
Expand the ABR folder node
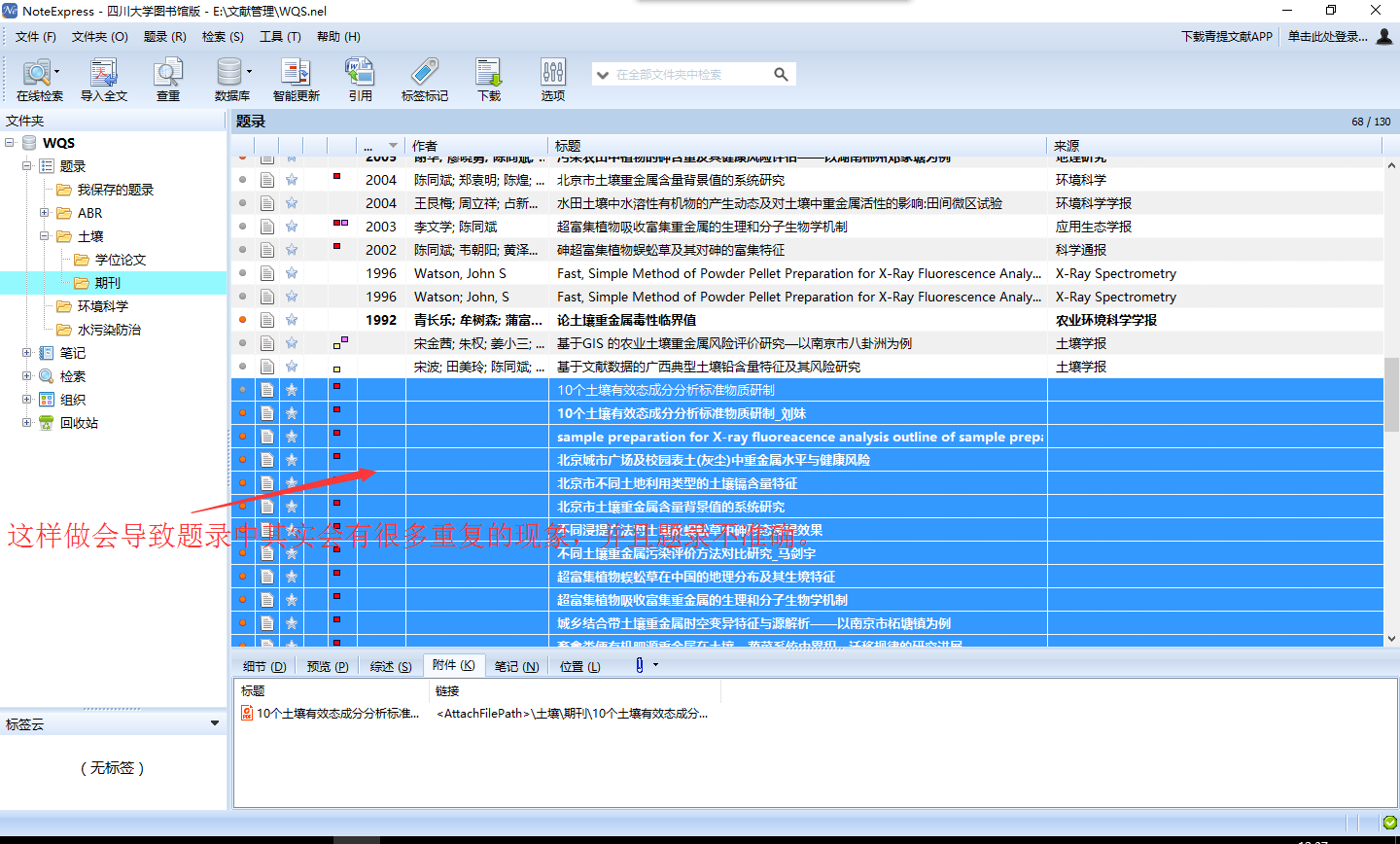[45, 213]
